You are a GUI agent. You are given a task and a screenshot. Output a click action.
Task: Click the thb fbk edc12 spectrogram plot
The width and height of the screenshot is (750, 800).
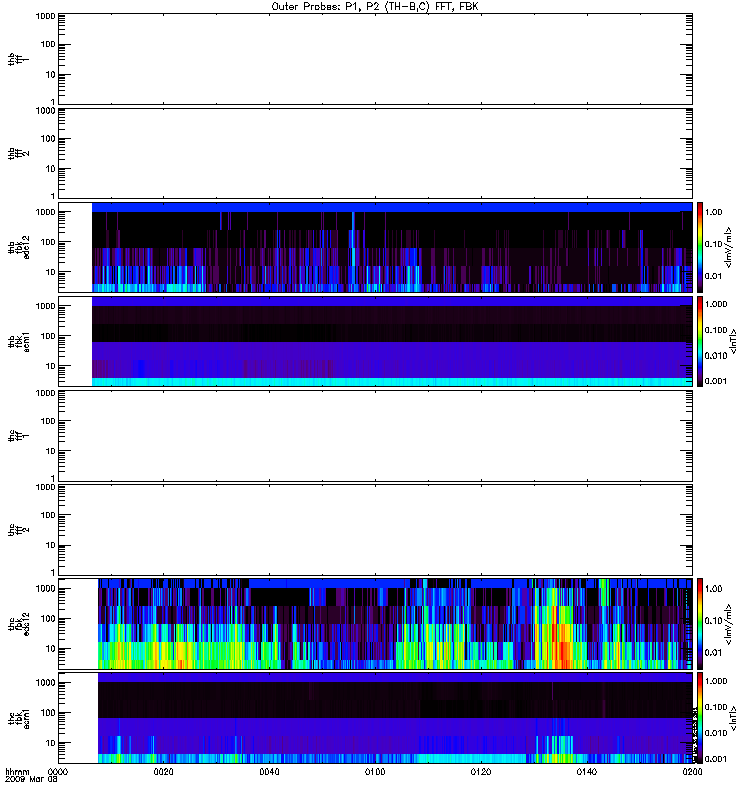coord(376,247)
